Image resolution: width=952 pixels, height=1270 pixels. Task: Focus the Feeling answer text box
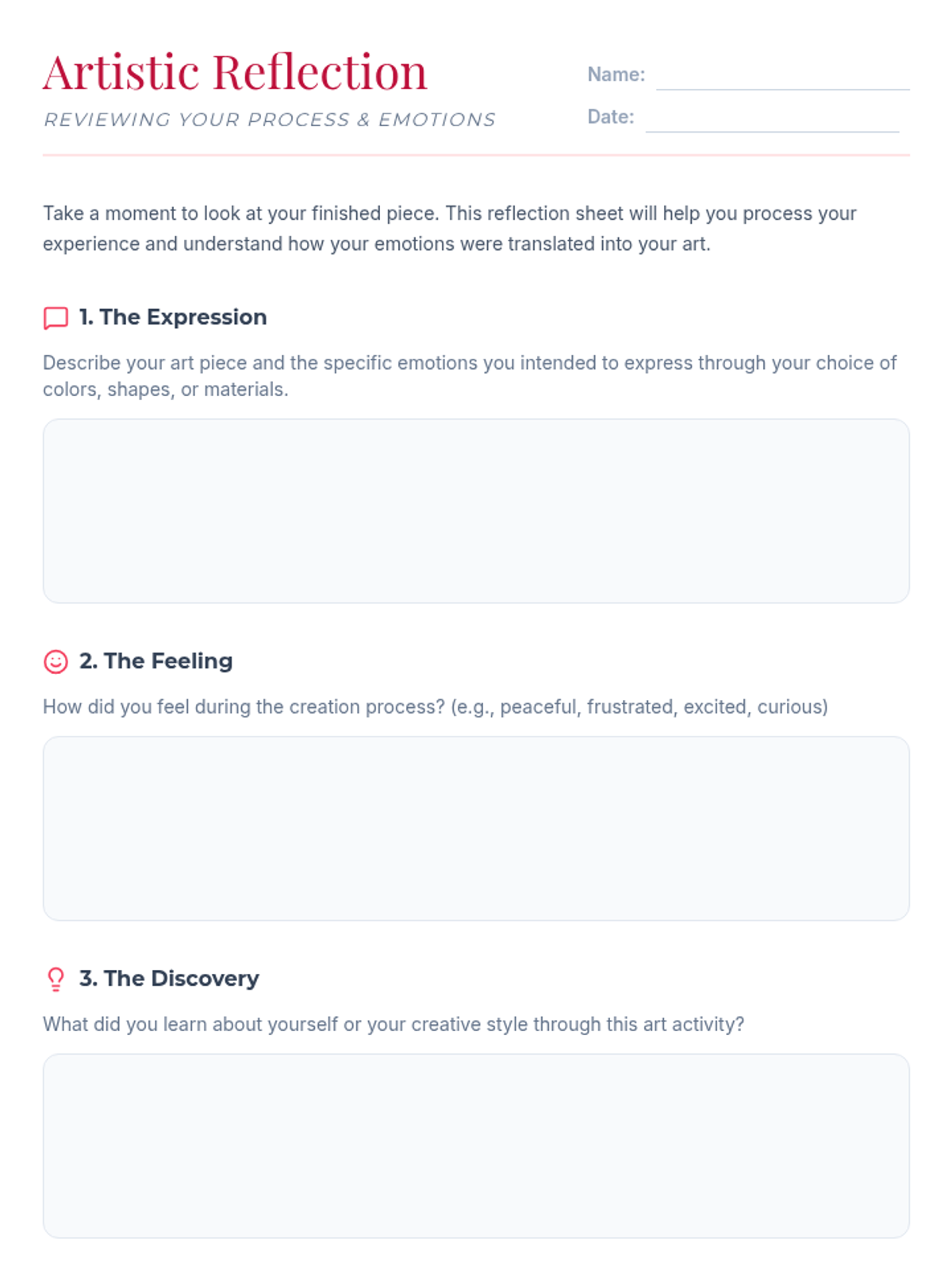click(476, 829)
